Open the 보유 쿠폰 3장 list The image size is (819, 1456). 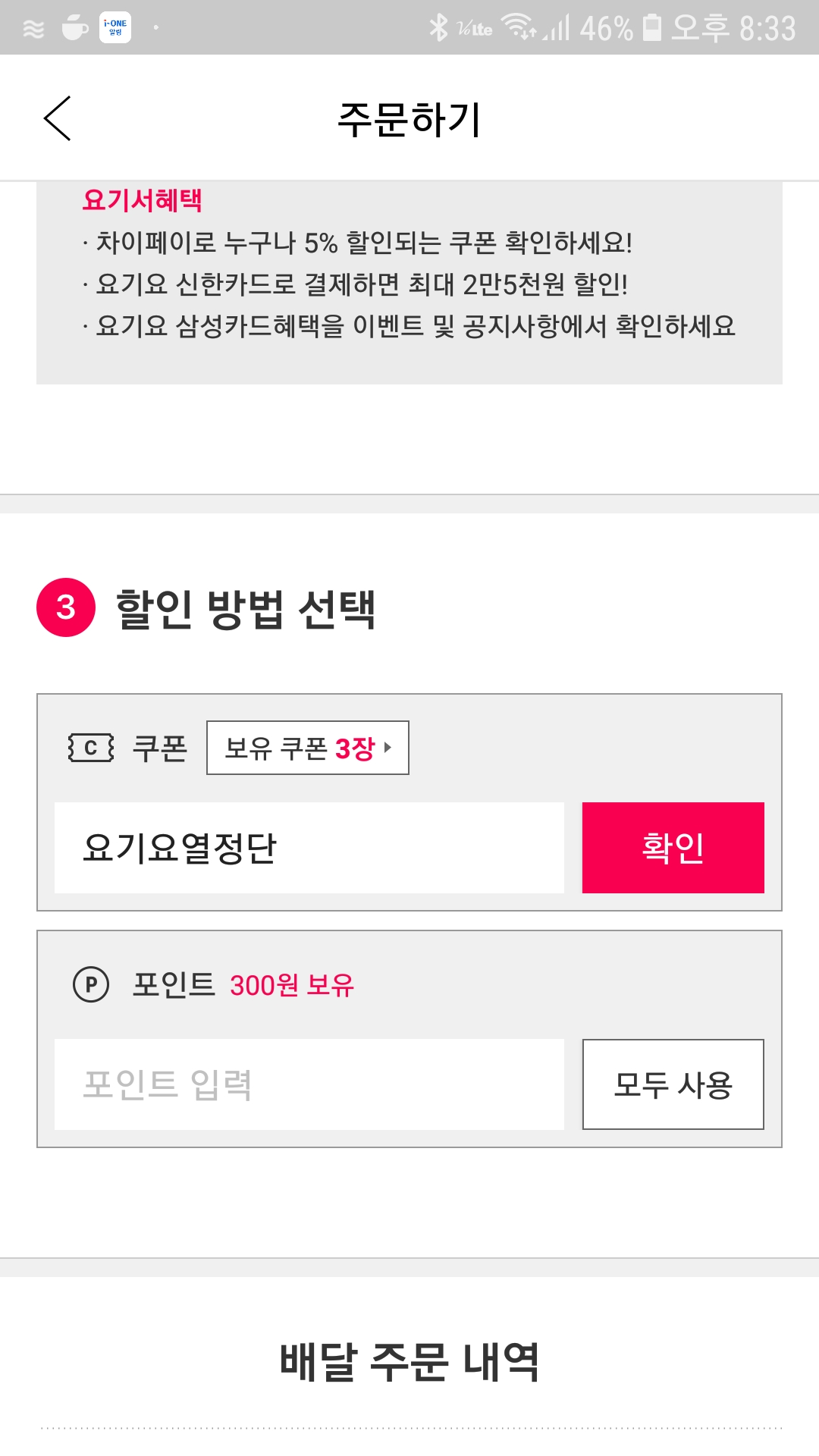coord(308,748)
